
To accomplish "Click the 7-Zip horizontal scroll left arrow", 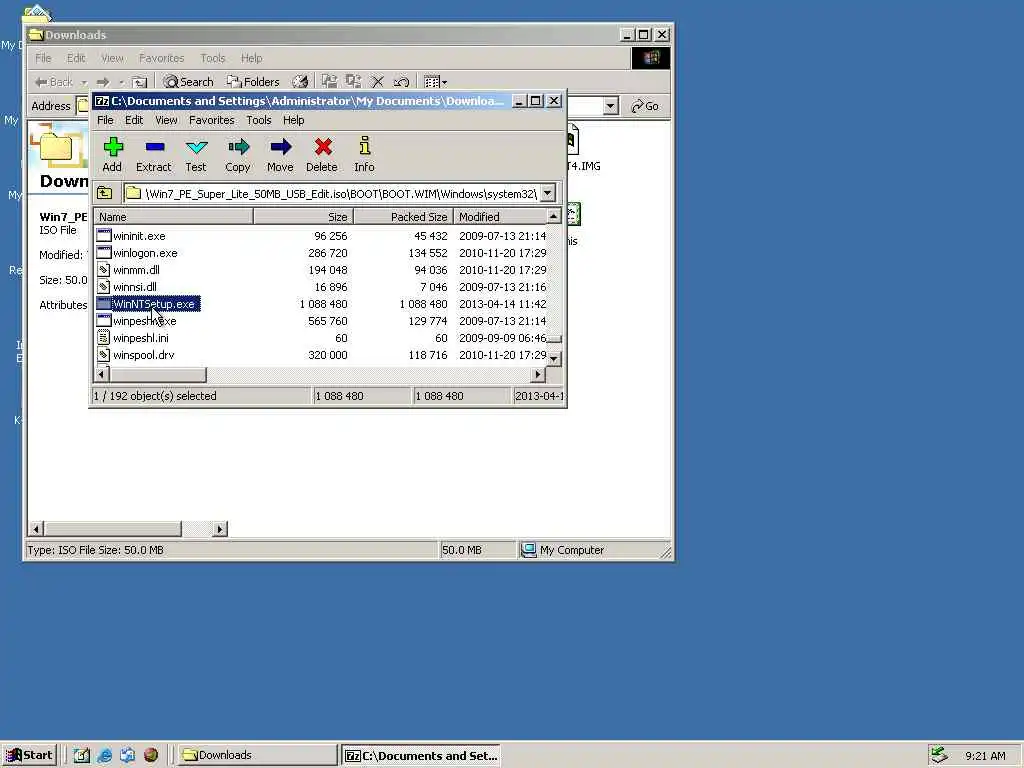I will (x=102, y=374).
